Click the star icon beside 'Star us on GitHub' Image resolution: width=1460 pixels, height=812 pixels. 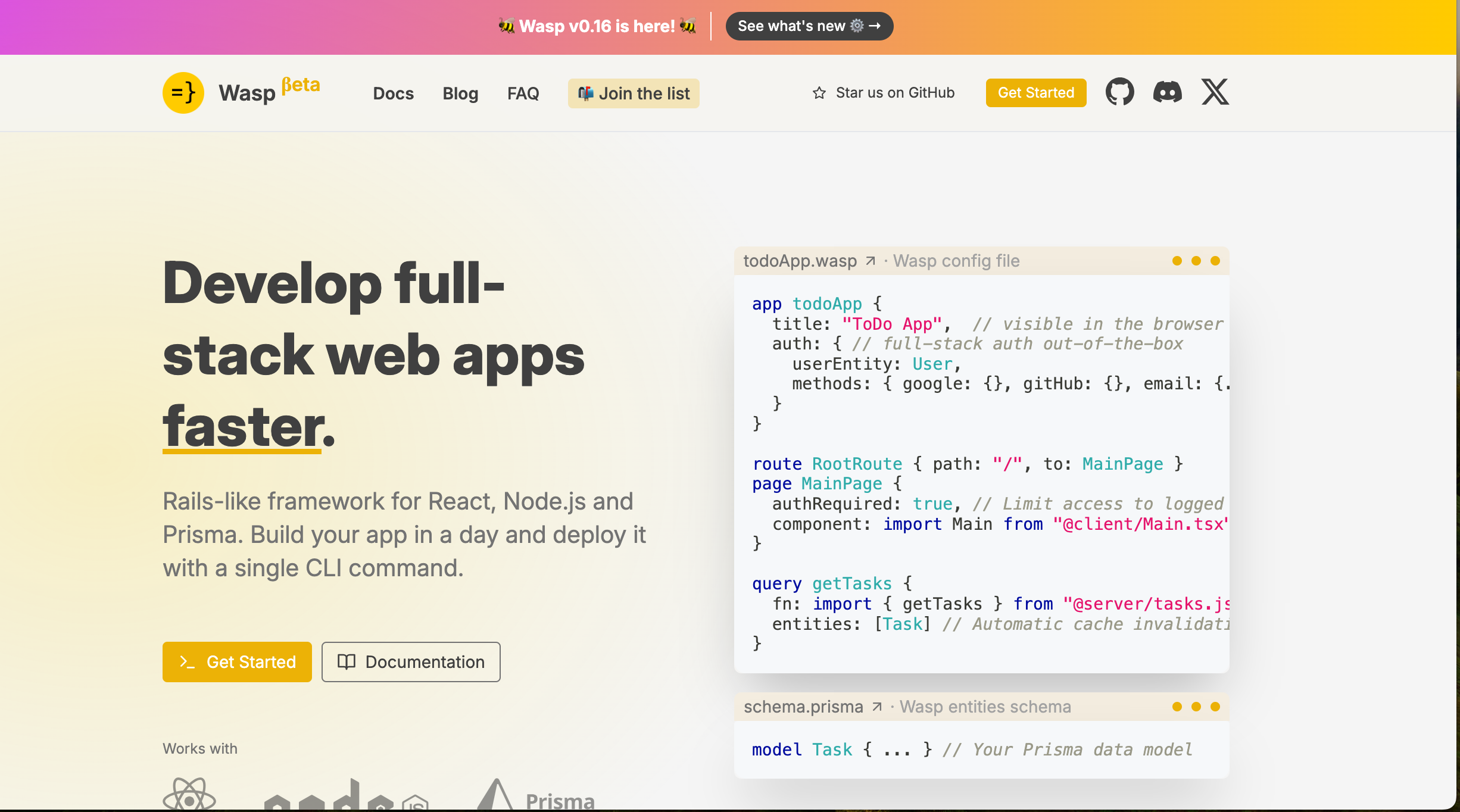[x=819, y=93]
